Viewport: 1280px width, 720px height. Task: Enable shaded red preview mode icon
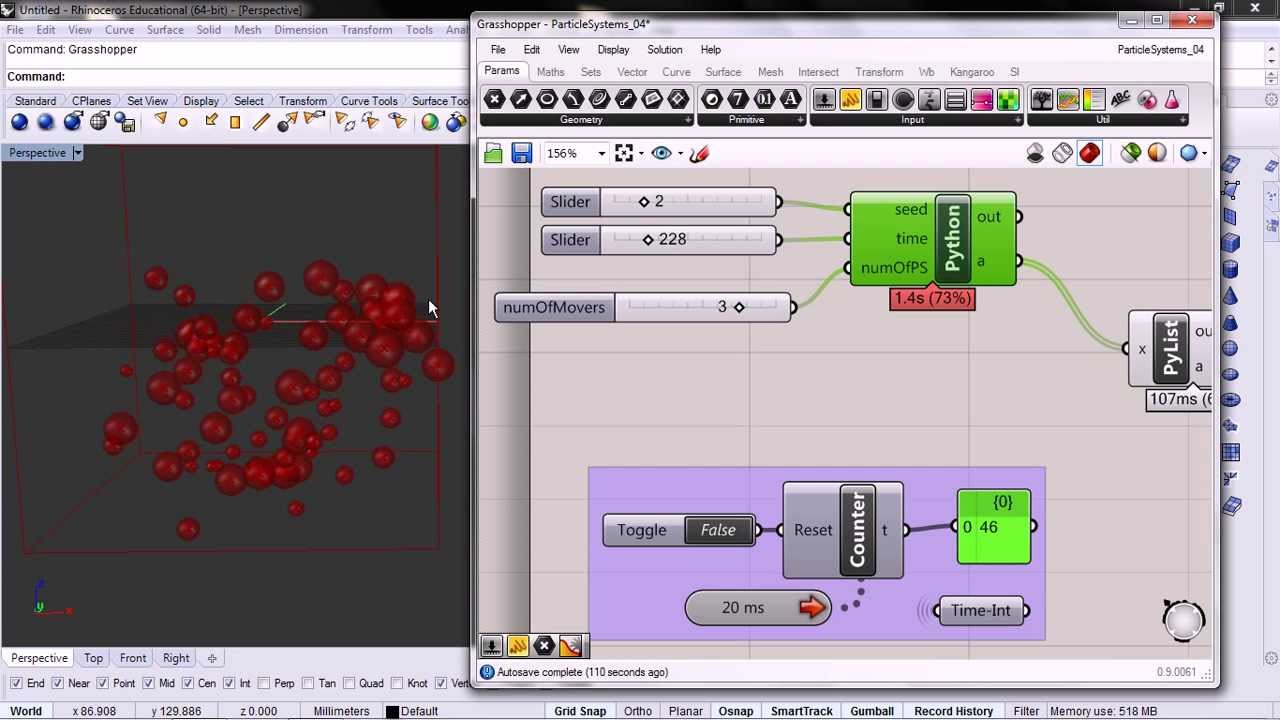(1089, 153)
